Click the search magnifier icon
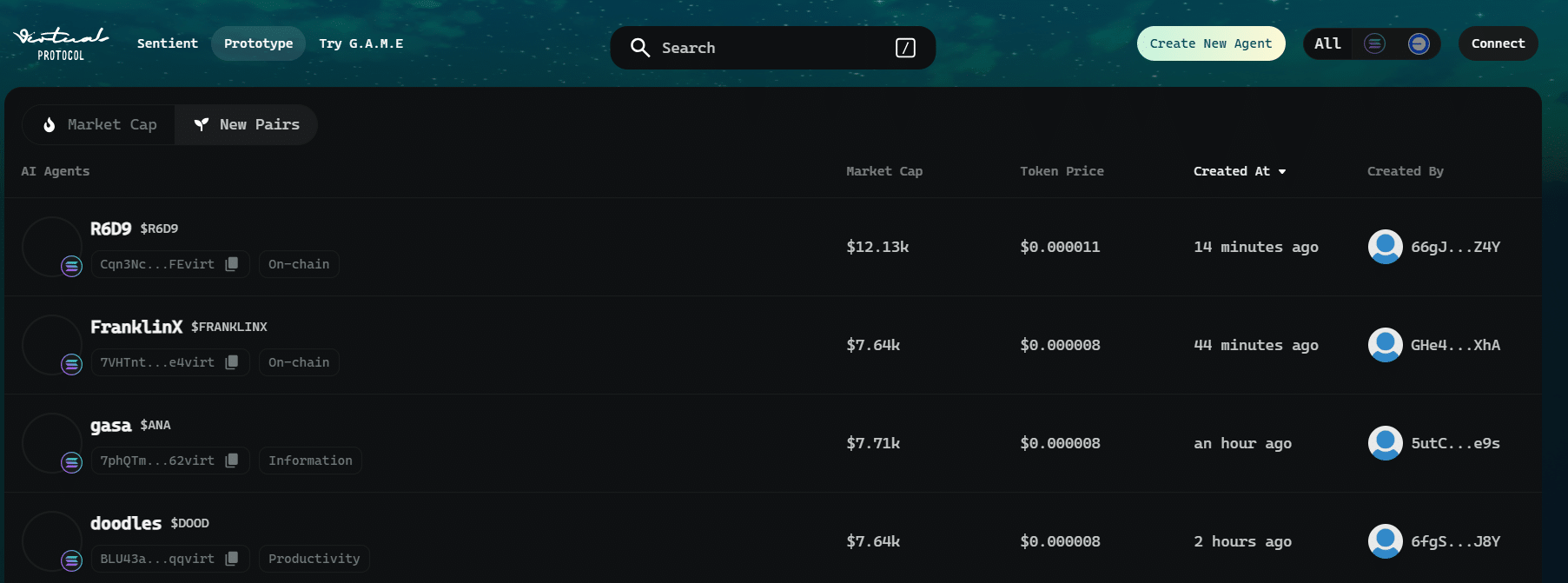This screenshot has height=583, width=1568. click(x=640, y=48)
